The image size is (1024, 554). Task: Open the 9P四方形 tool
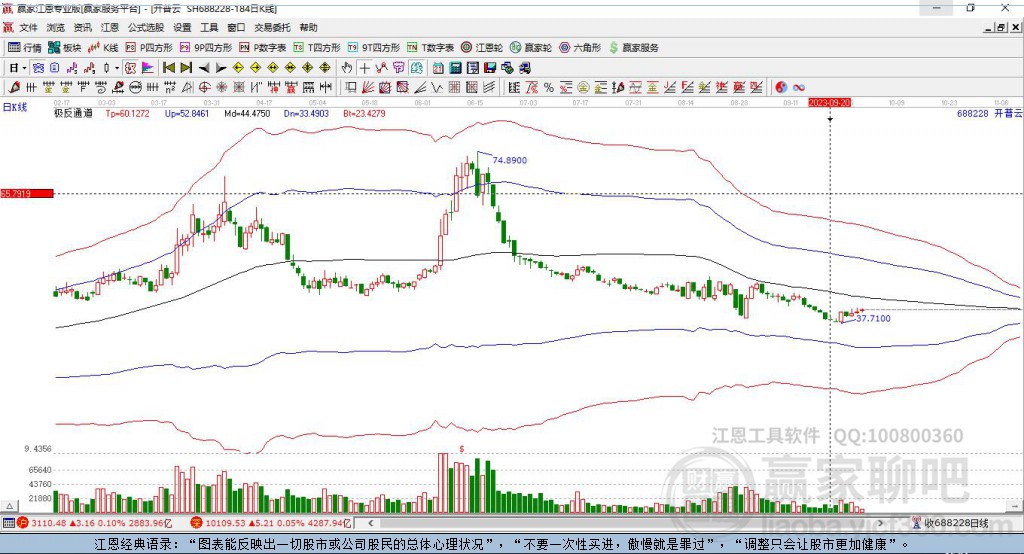pos(206,48)
